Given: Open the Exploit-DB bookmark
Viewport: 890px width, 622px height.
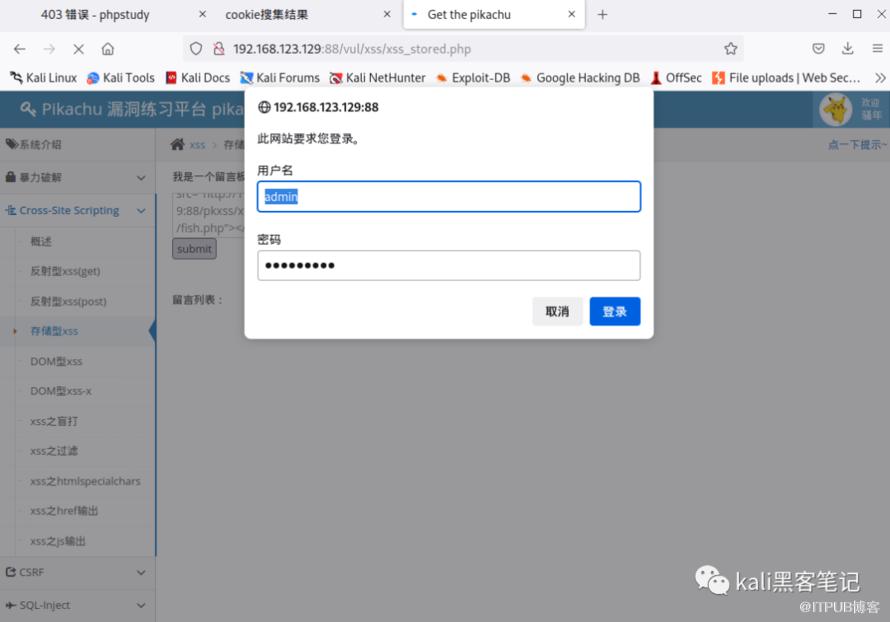Looking at the screenshot, I should 473,78.
